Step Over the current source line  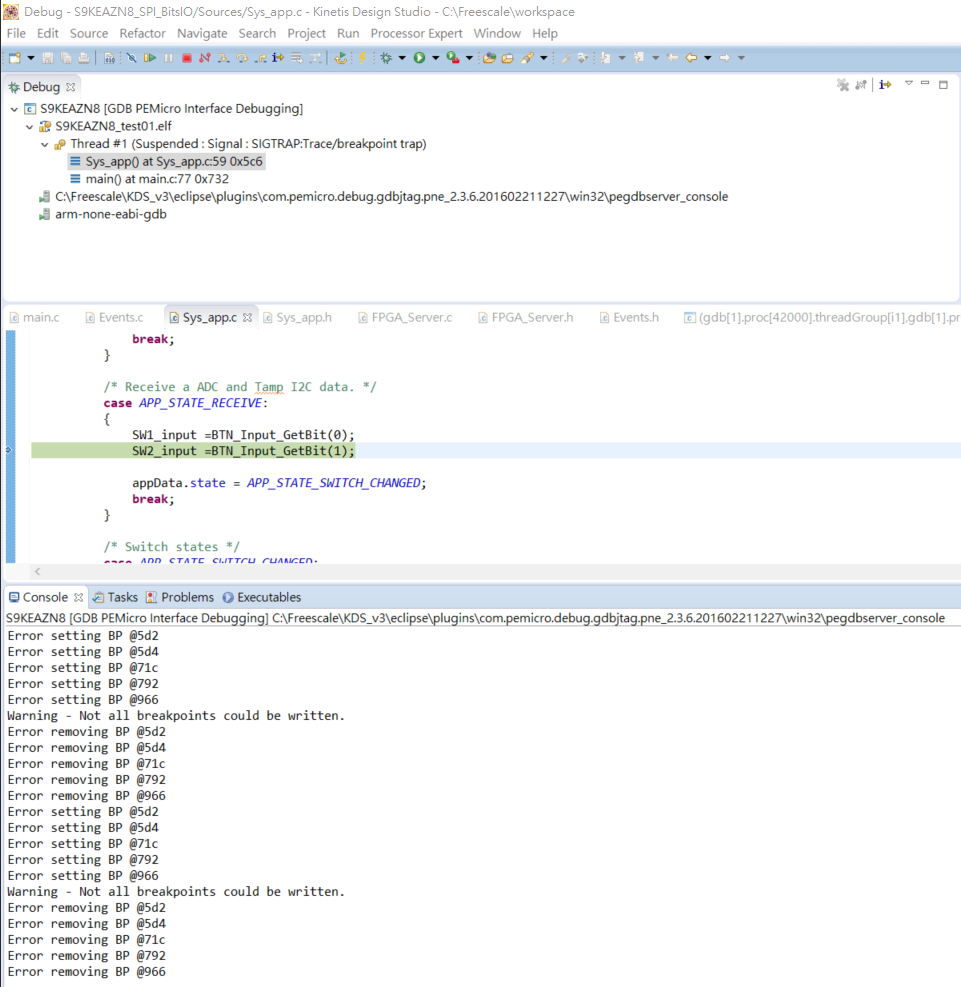pos(240,57)
